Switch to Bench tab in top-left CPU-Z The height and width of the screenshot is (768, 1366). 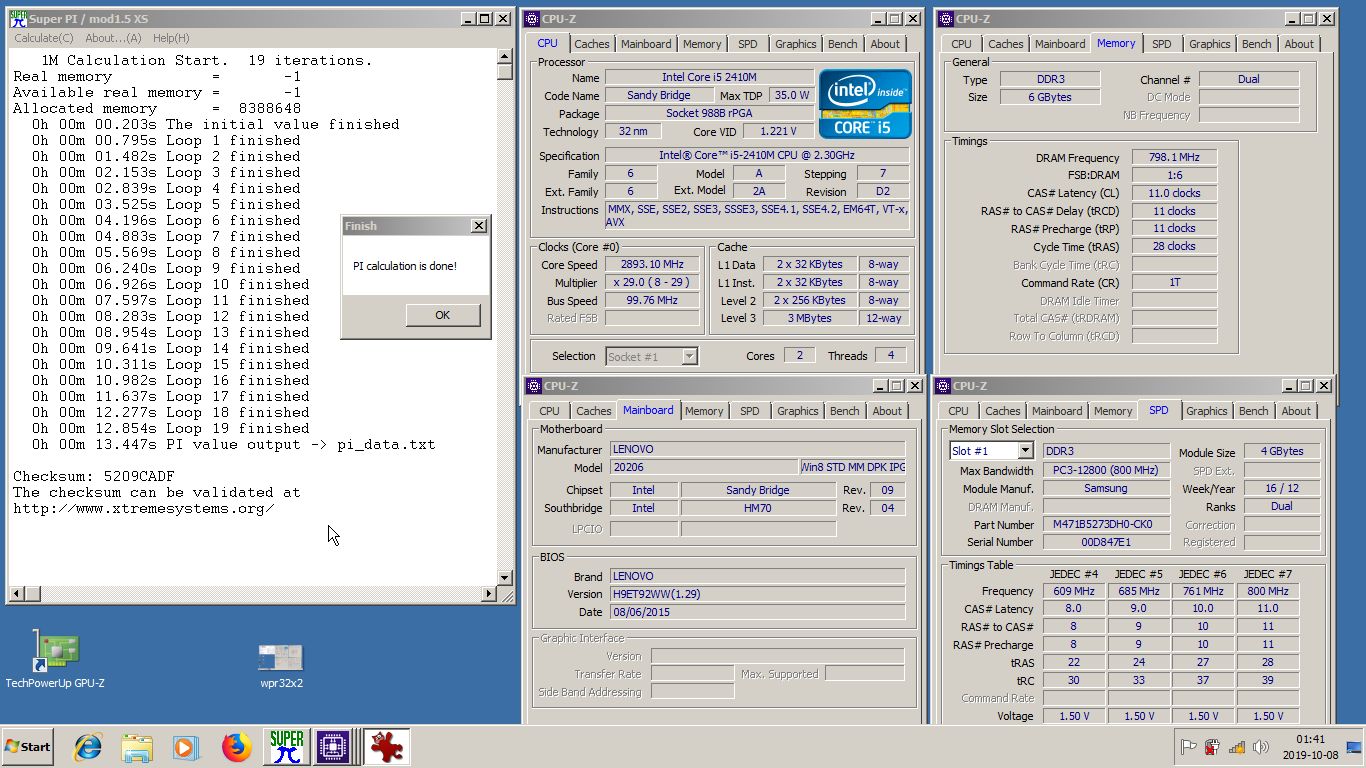click(843, 44)
